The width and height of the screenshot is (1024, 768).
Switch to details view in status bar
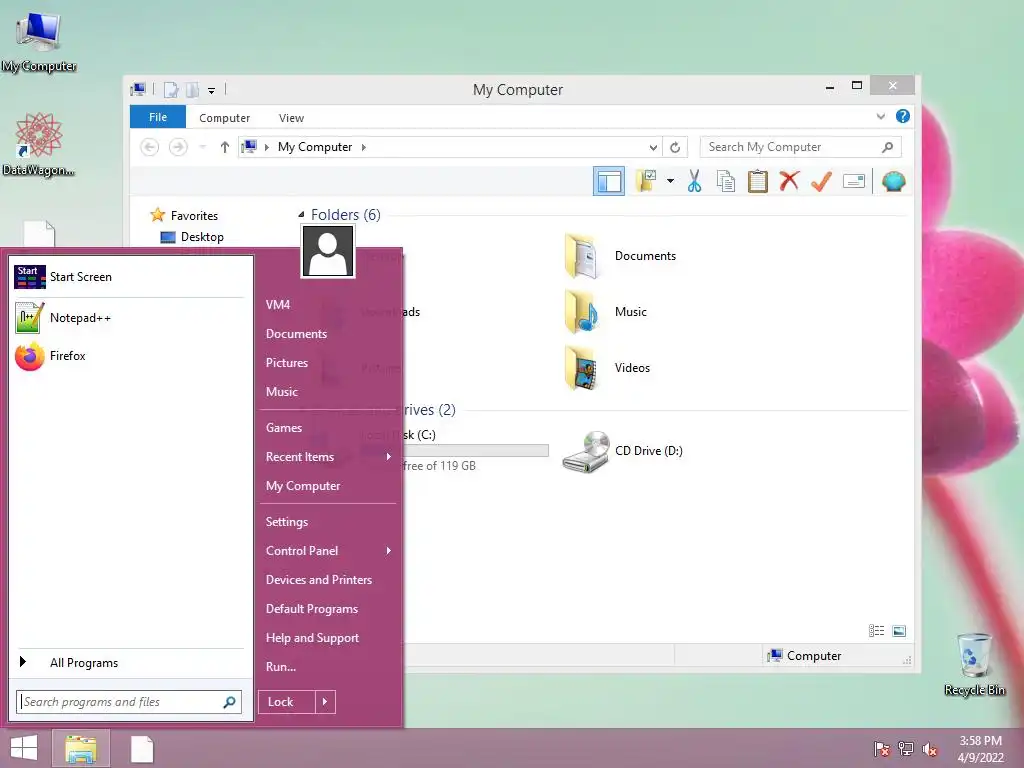pyautogui.click(x=876, y=630)
